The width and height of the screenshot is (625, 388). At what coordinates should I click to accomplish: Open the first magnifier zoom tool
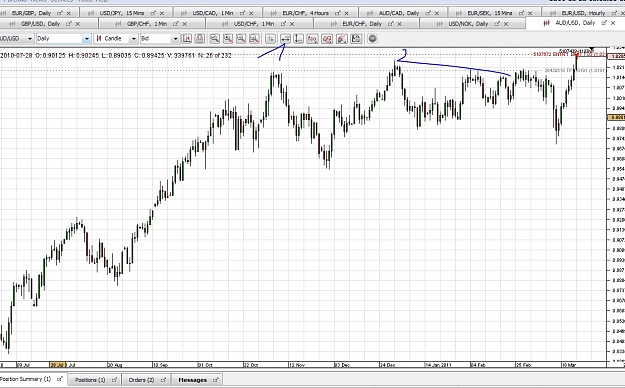[x=214, y=39]
